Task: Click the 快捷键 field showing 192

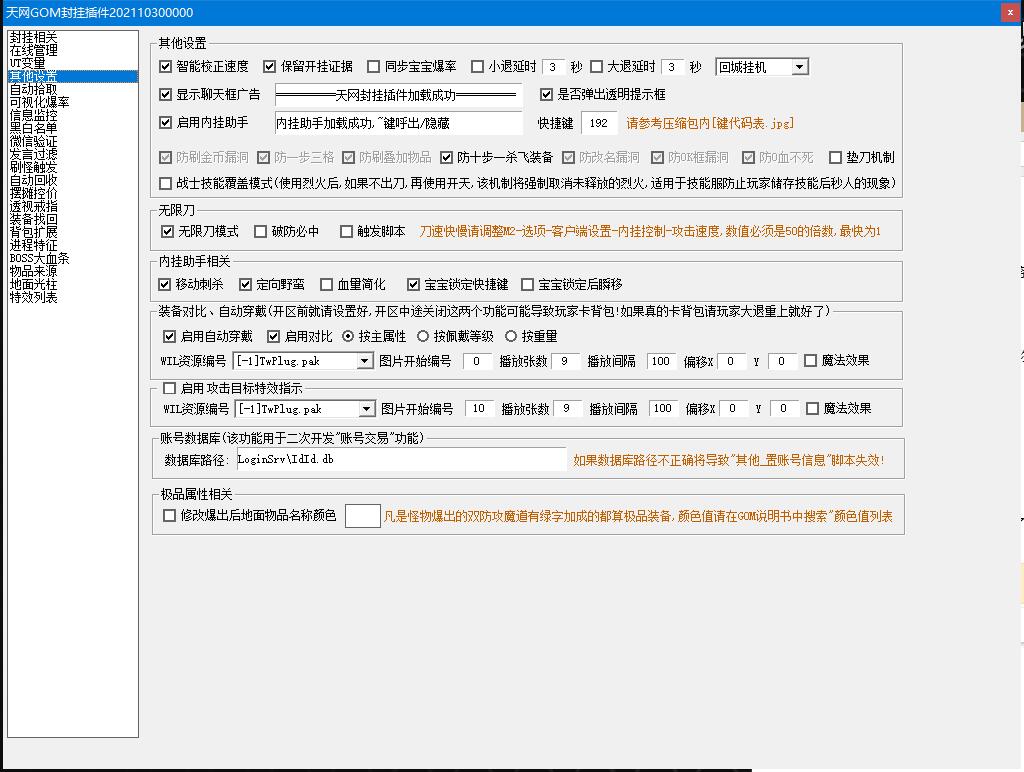Action: coord(599,123)
